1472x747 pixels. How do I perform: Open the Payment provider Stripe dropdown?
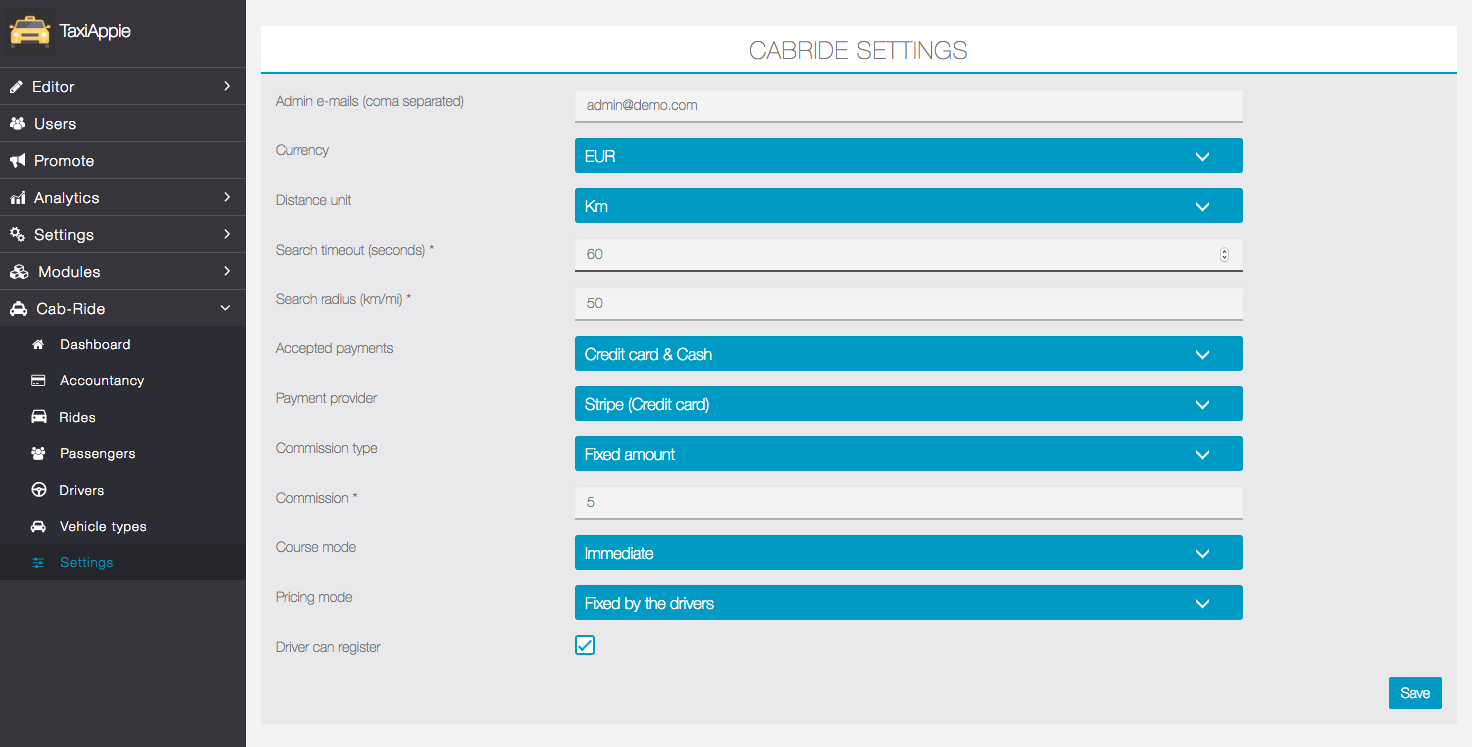point(908,404)
